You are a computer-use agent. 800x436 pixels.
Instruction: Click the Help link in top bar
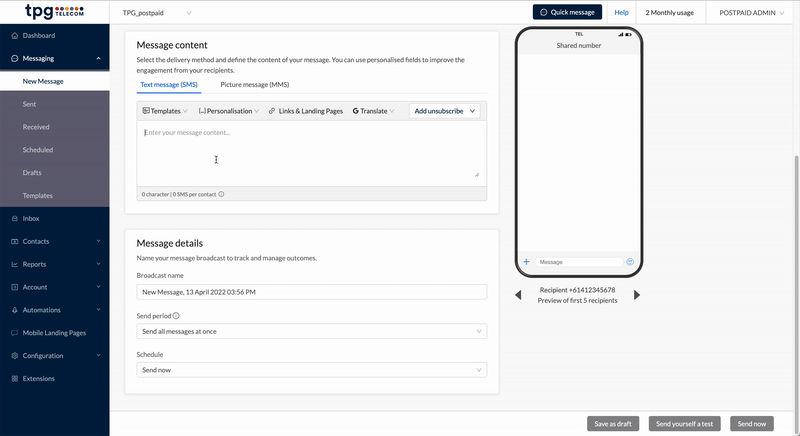[x=621, y=12]
